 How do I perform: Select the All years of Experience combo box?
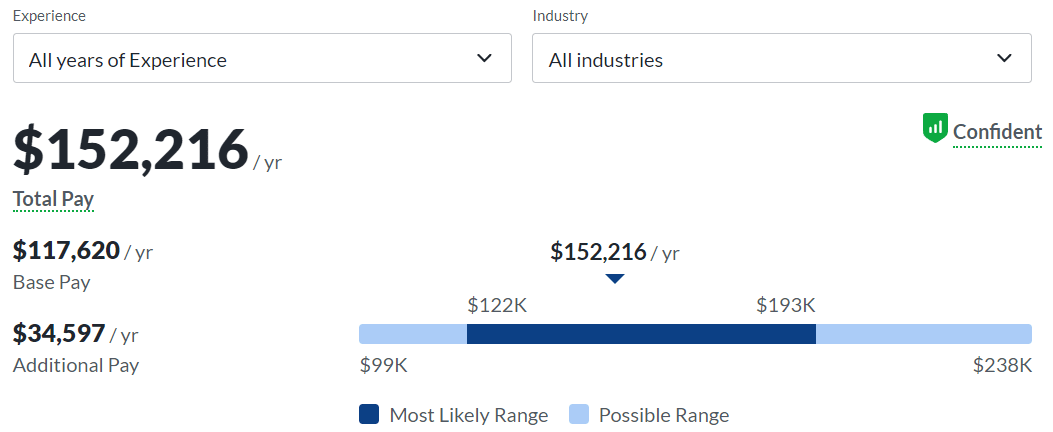262,59
